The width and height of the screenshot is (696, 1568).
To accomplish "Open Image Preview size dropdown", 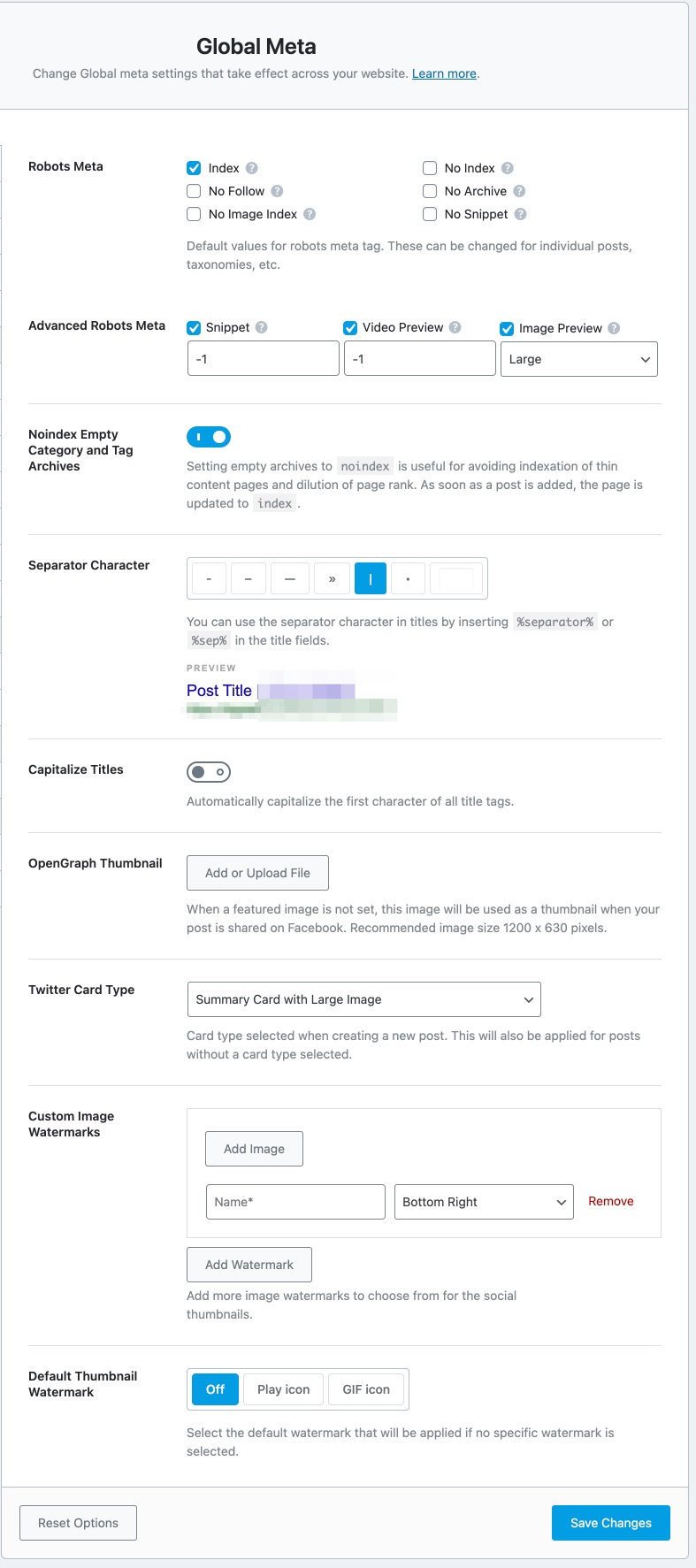I will 578,359.
